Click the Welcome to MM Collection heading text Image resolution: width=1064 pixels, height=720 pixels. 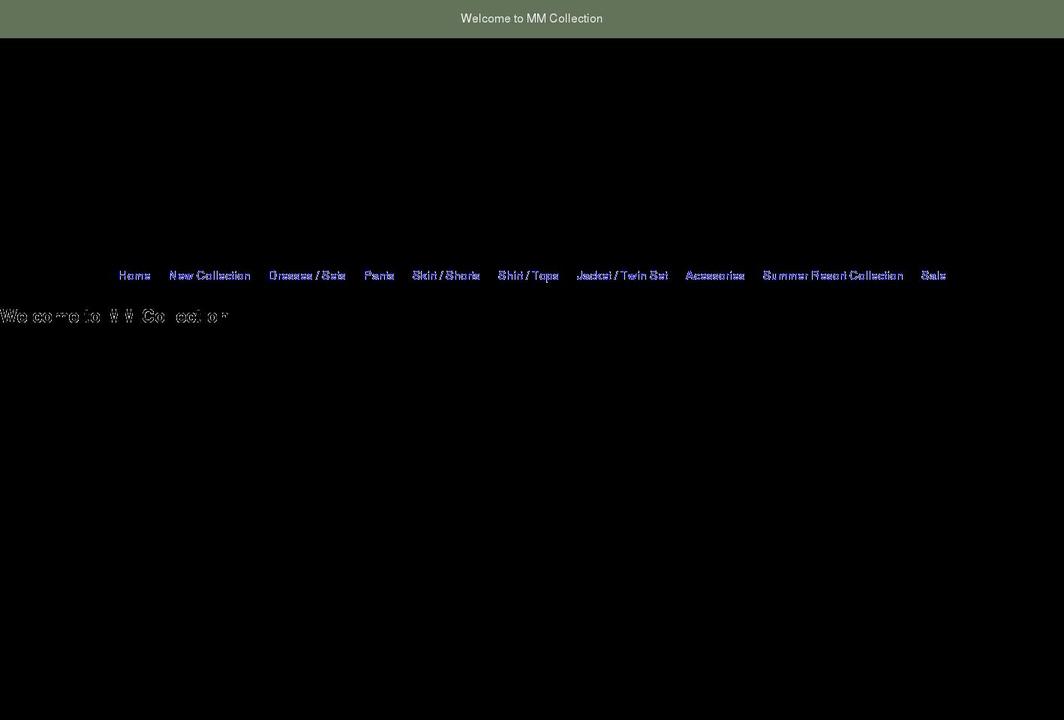[114, 315]
